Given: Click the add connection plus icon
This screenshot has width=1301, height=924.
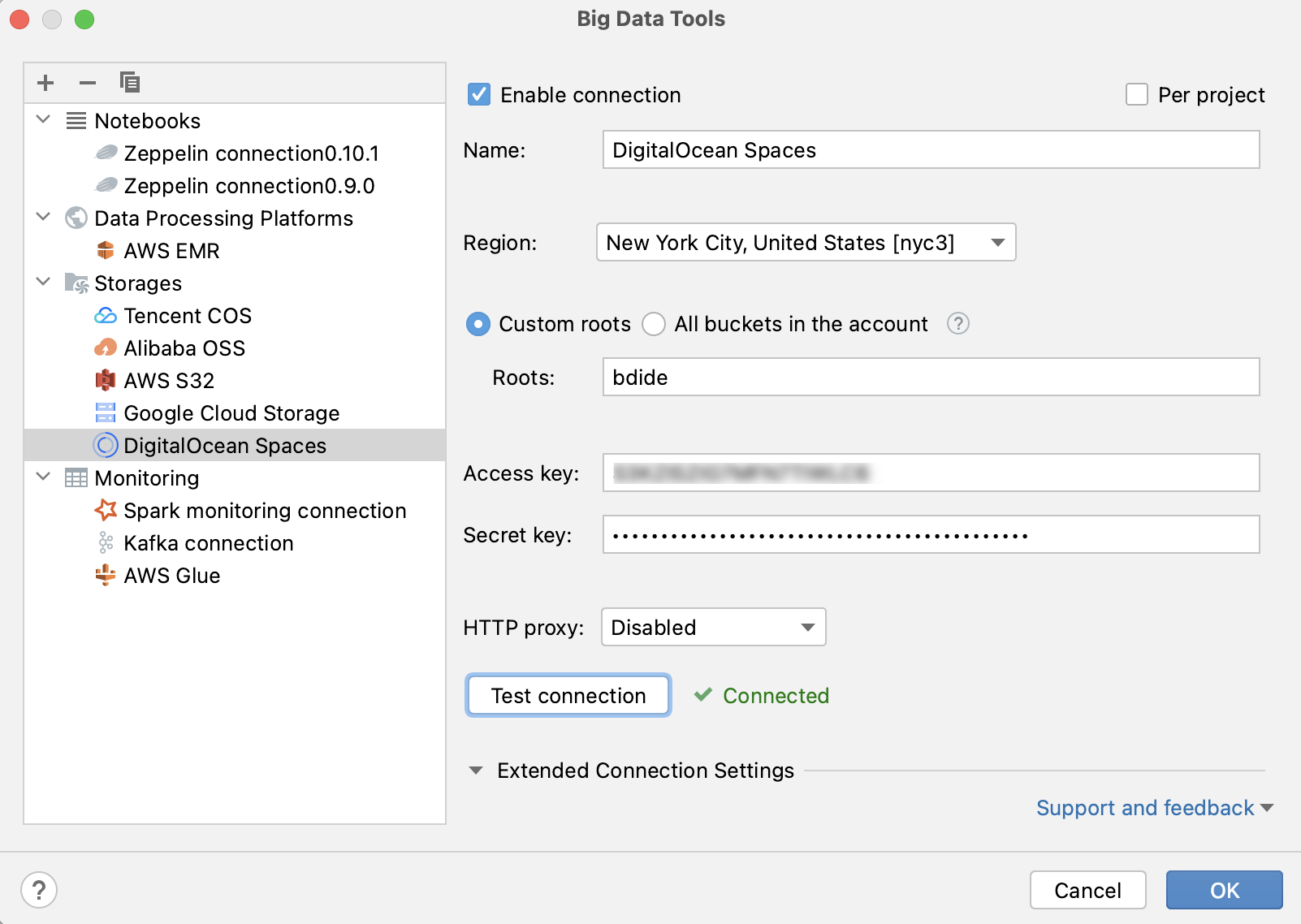Looking at the screenshot, I should 45,82.
